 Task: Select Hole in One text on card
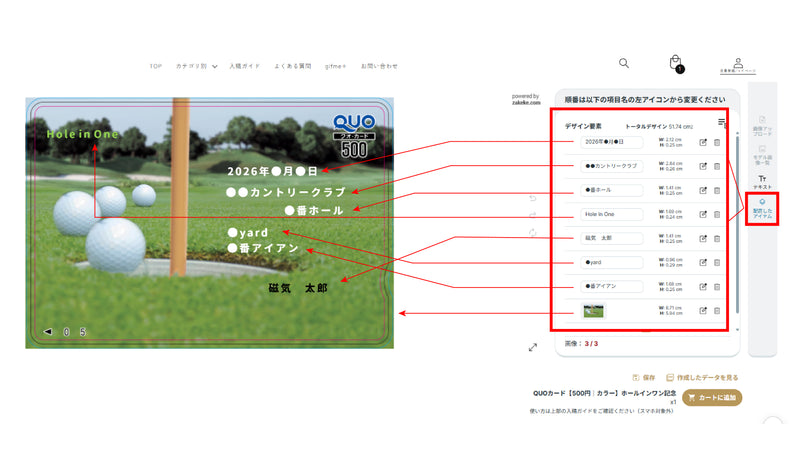[82, 134]
